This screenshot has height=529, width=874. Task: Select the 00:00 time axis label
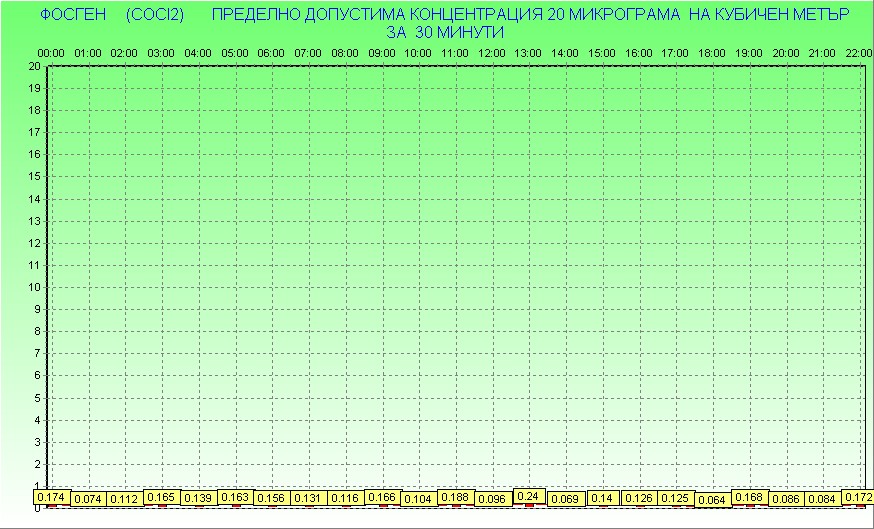51,52
